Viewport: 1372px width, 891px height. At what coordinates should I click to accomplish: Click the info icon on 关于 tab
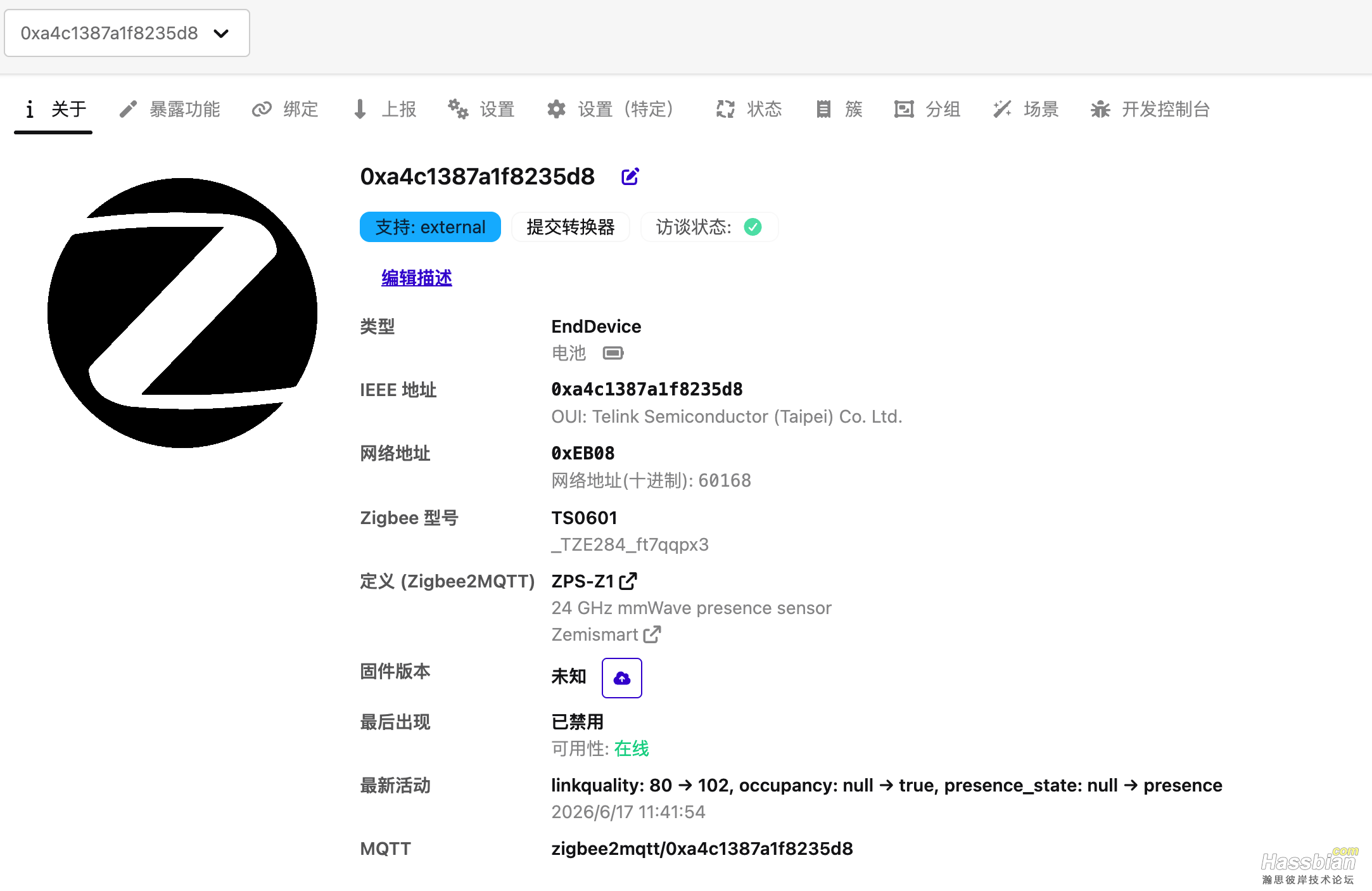tap(30, 110)
